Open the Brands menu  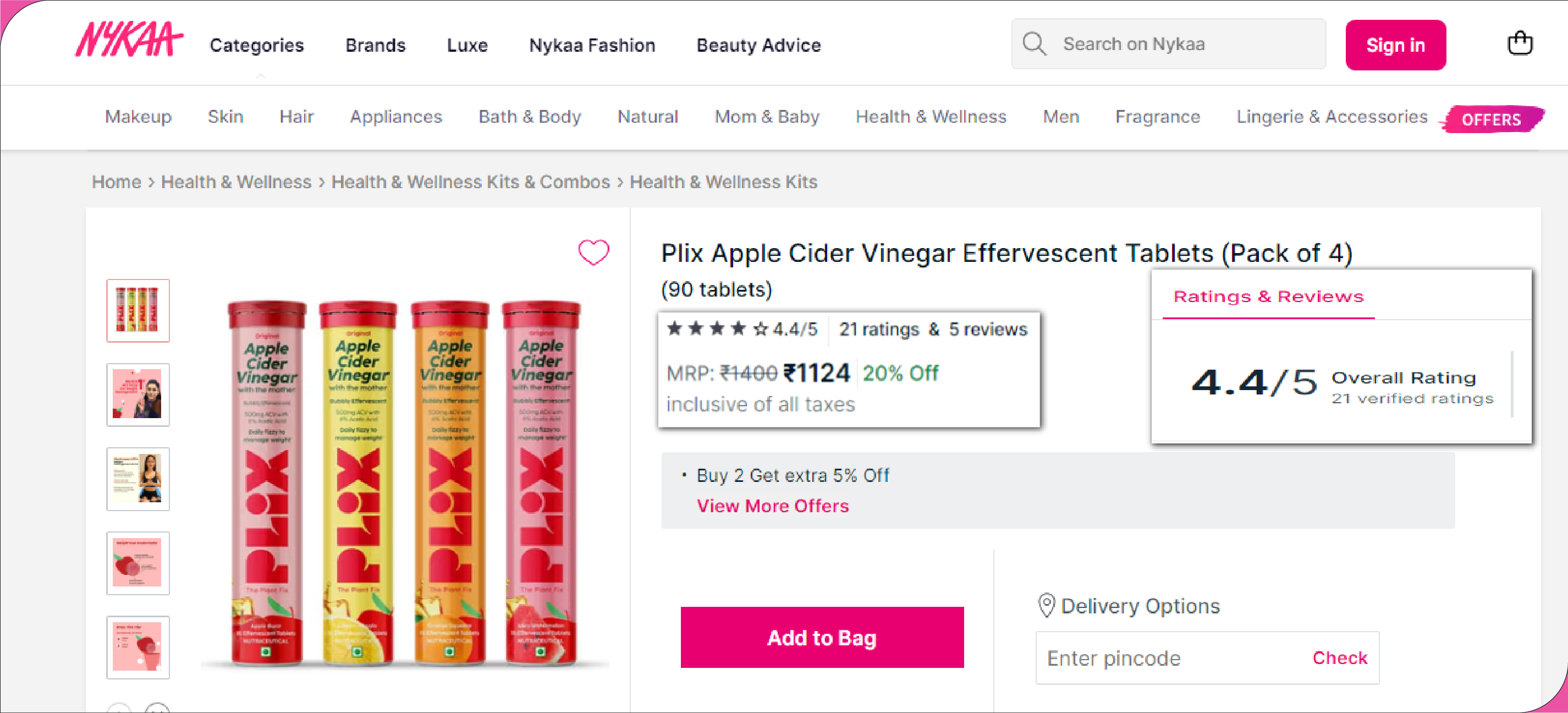[x=375, y=45]
